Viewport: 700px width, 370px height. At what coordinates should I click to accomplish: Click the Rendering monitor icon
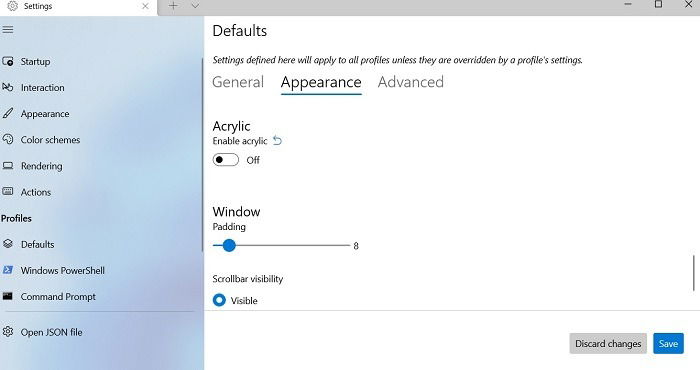pos(8,166)
